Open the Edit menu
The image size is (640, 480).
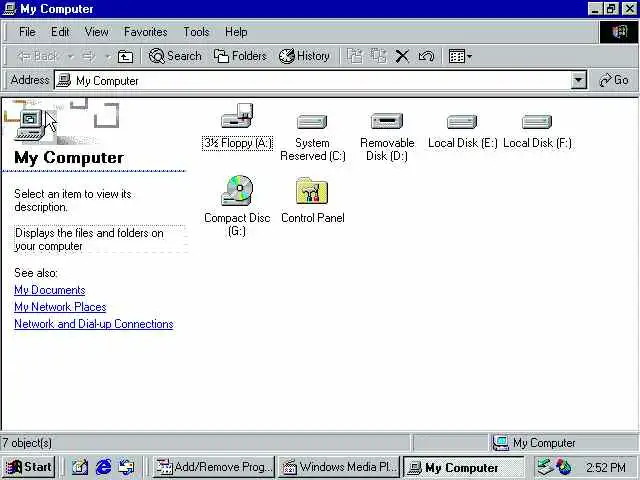click(x=60, y=32)
